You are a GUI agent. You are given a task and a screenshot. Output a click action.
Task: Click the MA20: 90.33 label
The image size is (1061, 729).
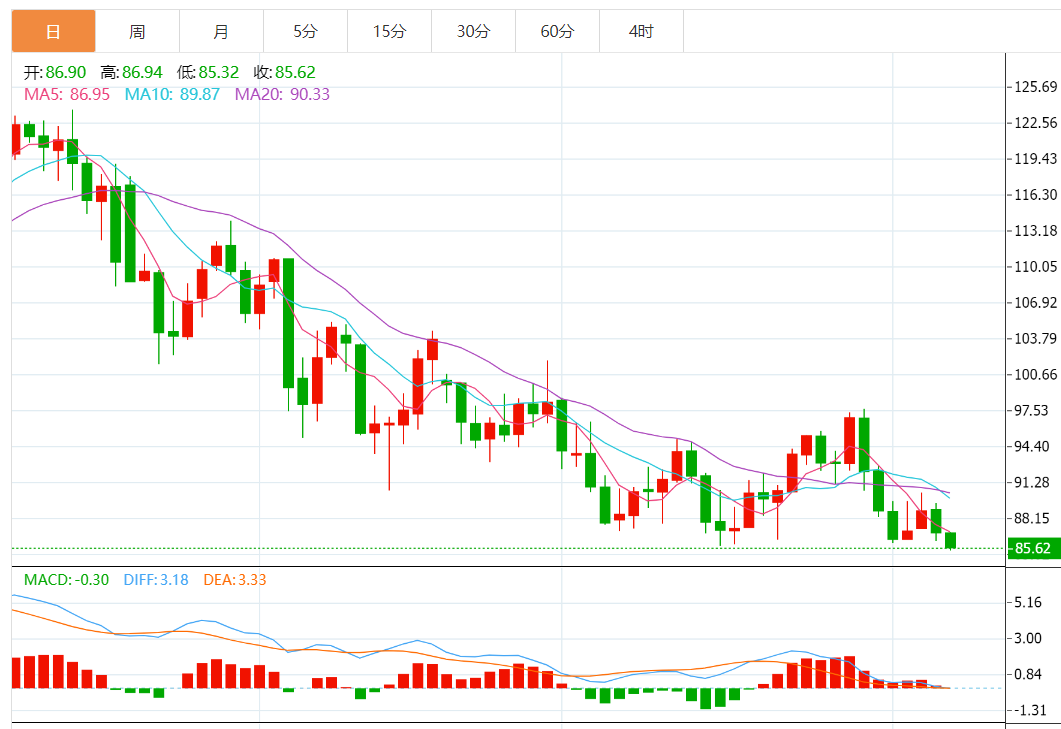[282, 94]
